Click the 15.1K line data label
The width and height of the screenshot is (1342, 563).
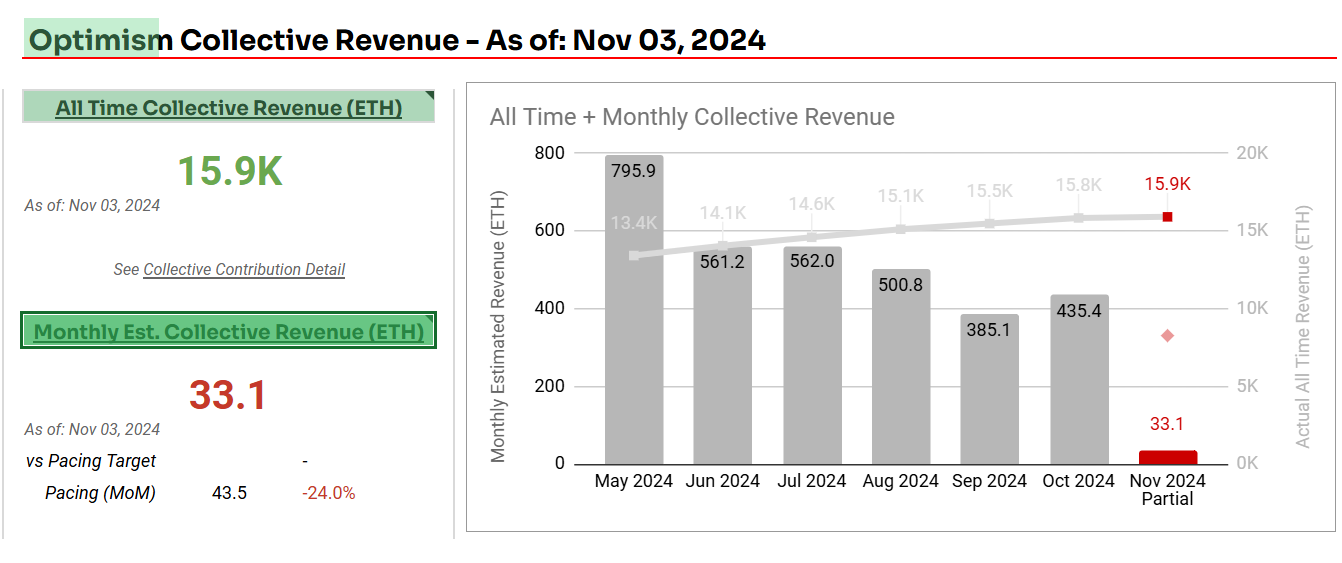tap(901, 195)
